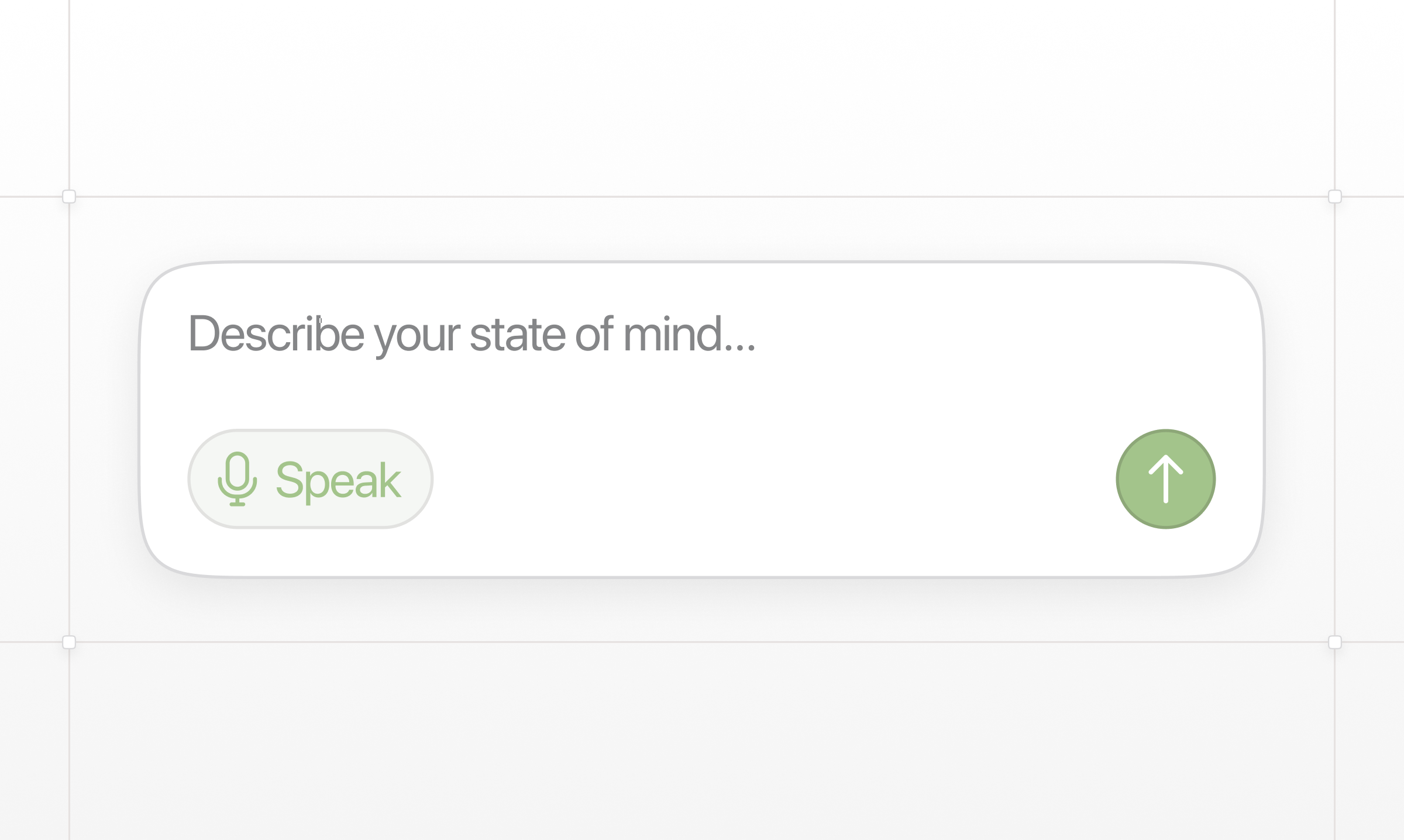The width and height of the screenshot is (1404, 840).
Task: Click the Speak button label
Action: coord(338,480)
